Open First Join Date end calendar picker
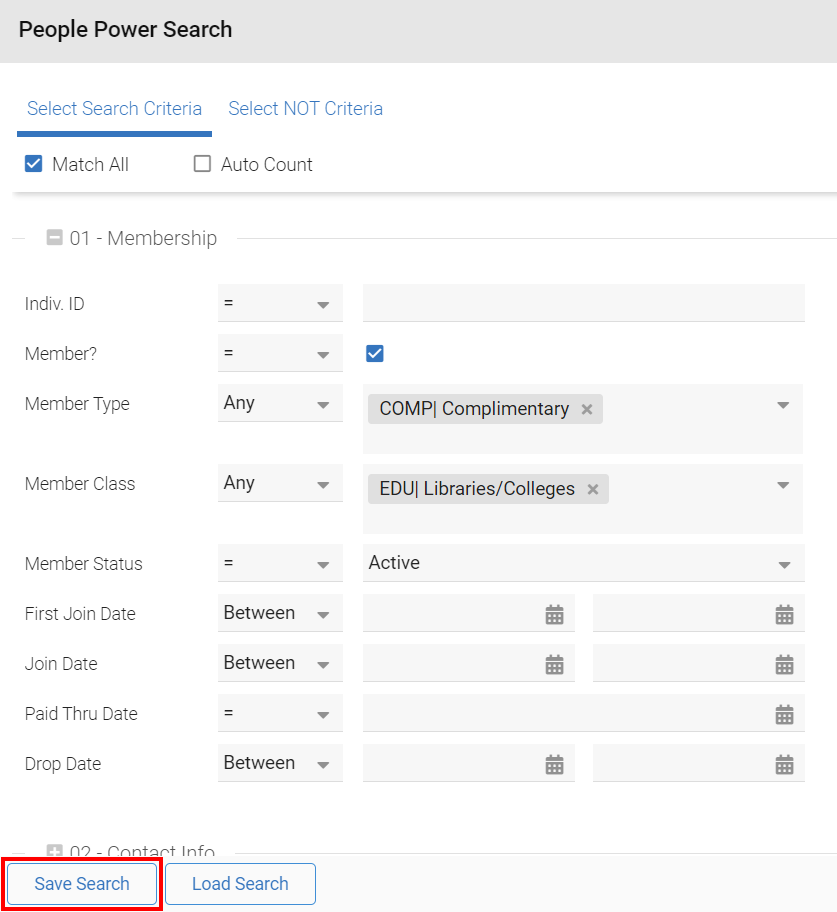Viewport: 837px width, 912px height. click(784, 614)
